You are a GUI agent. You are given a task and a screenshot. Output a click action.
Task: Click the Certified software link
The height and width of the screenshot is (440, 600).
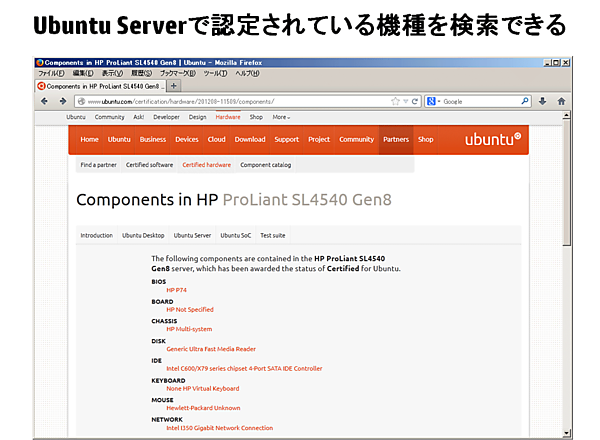pos(148,164)
